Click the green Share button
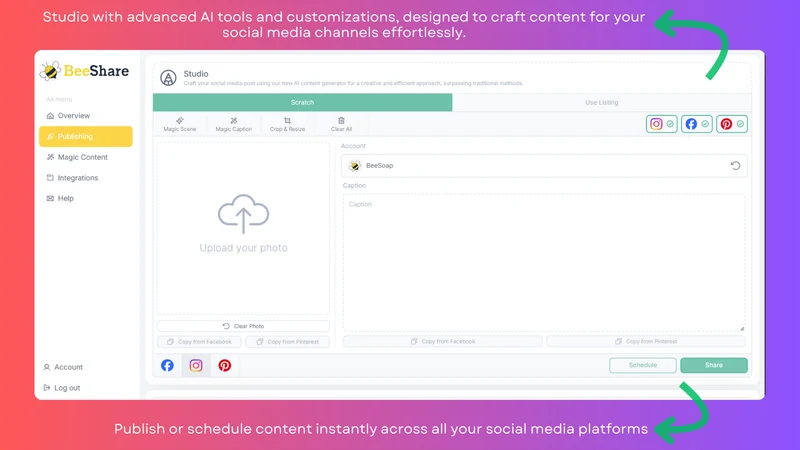The width and height of the screenshot is (800, 450). click(x=714, y=365)
